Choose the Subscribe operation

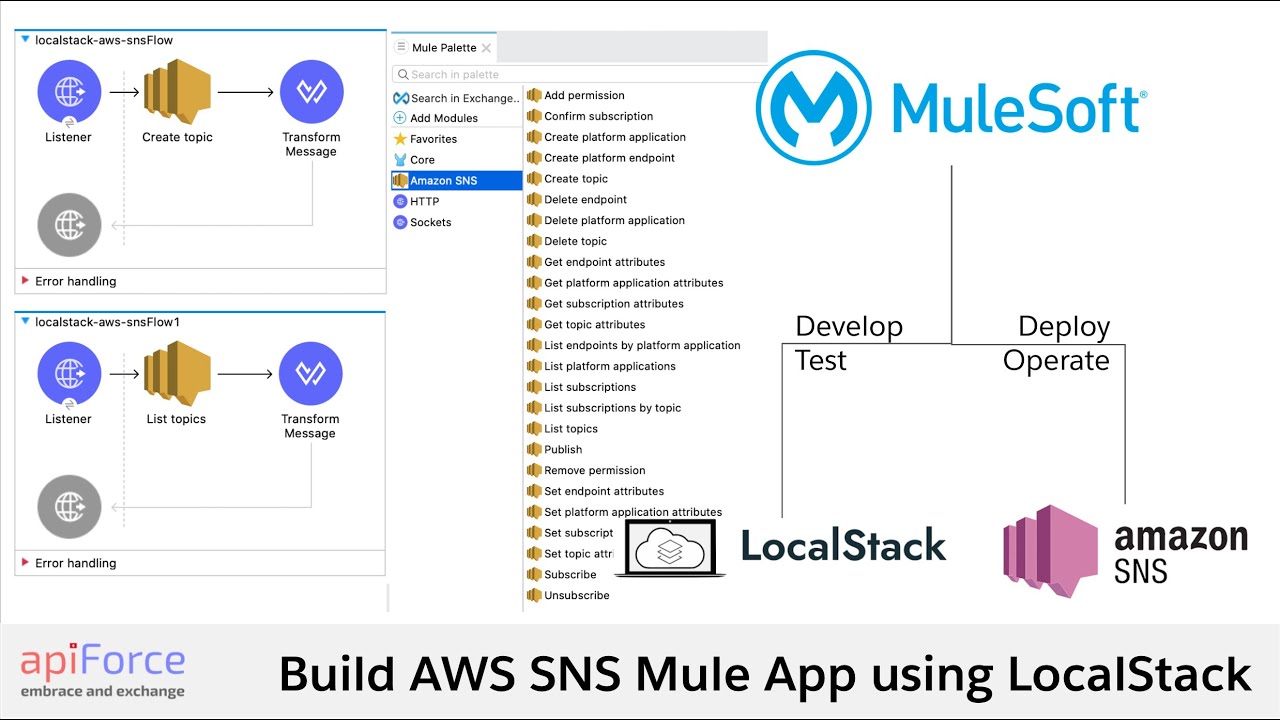pyautogui.click(x=562, y=575)
